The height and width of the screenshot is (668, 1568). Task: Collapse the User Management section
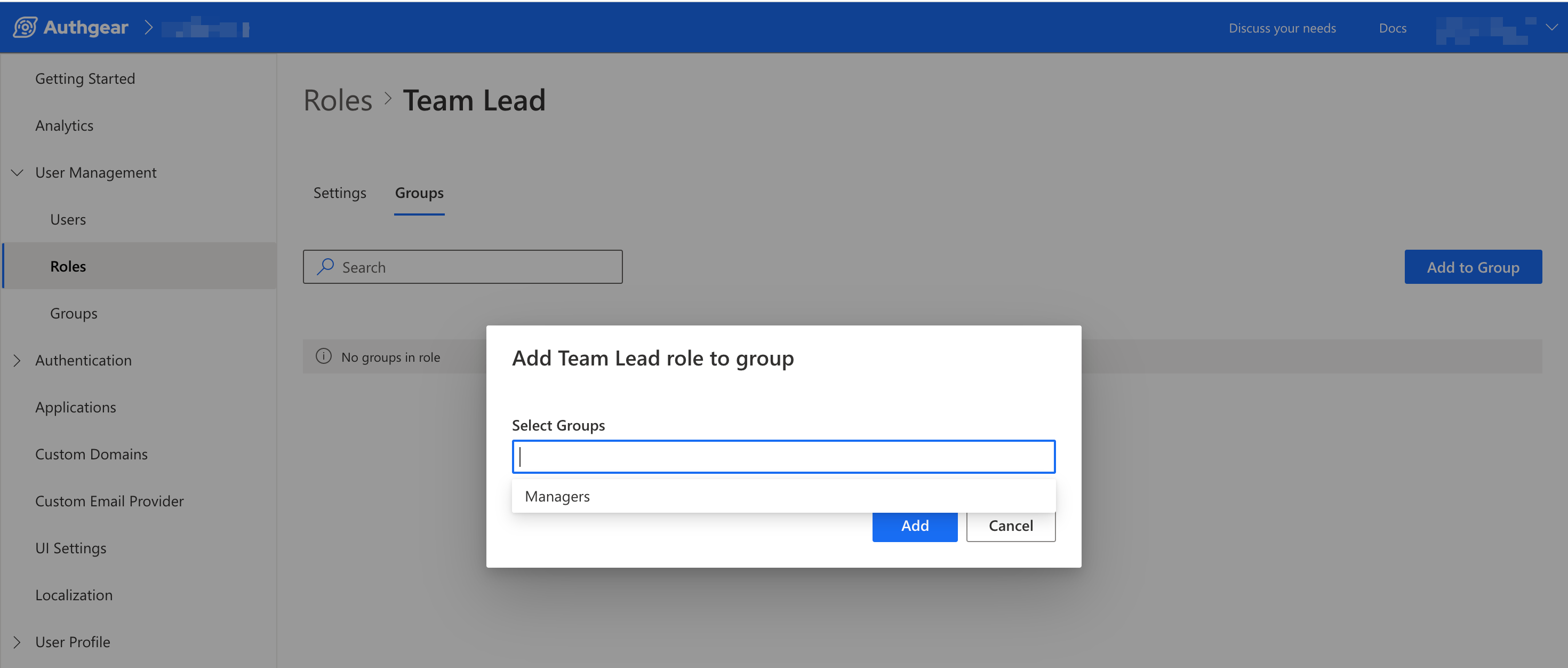[17, 173]
